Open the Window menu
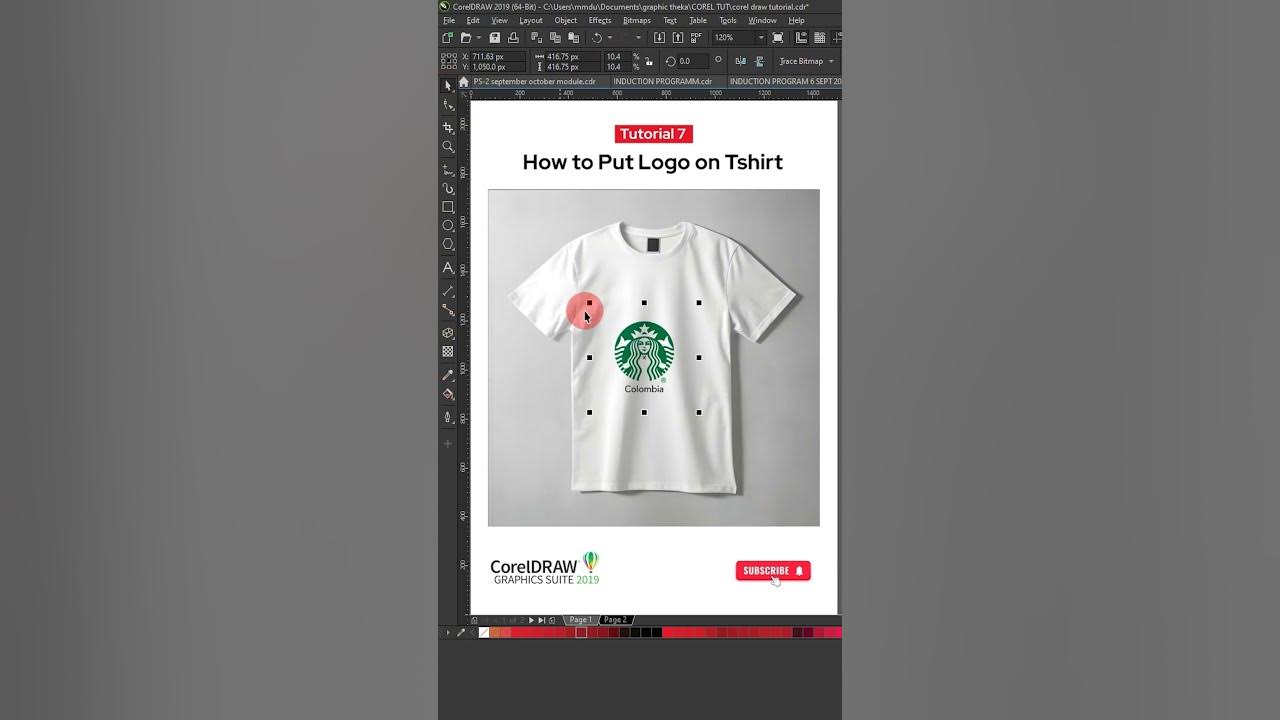The width and height of the screenshot is (1280, 720). point(762,20)
